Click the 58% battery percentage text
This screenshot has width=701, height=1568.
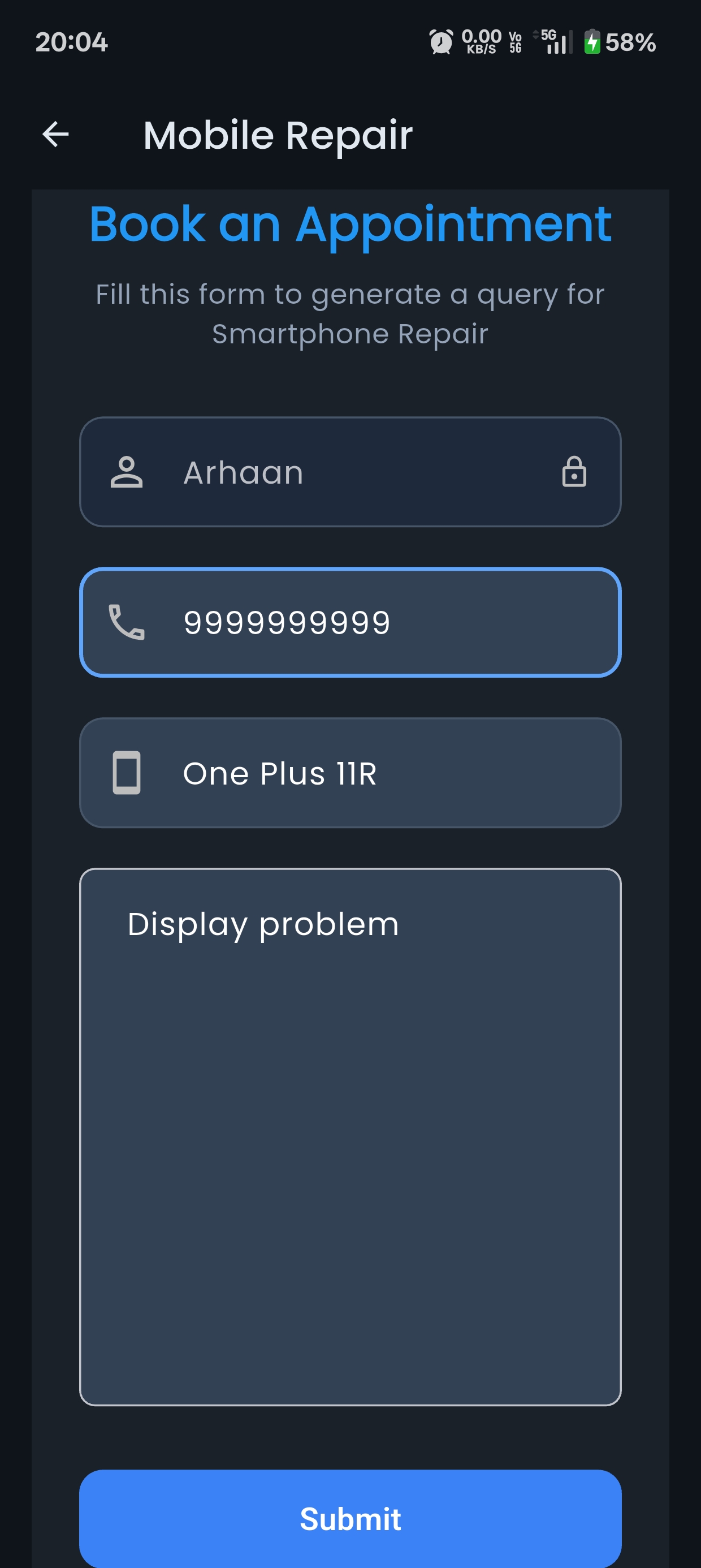(631, 41)
